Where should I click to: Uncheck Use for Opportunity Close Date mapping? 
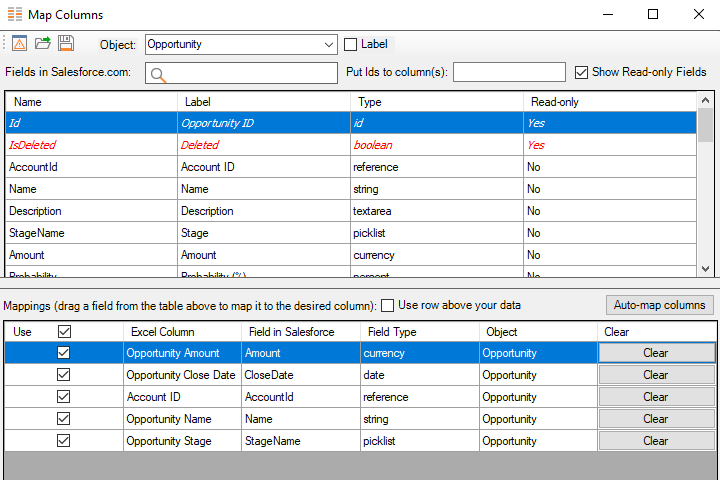click(63, 375)
